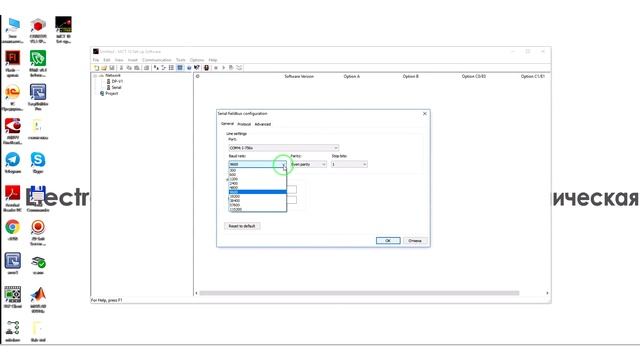Collapse the Network tree node expander
Viewport: 640px width, 360px height.
pos(95,76)
